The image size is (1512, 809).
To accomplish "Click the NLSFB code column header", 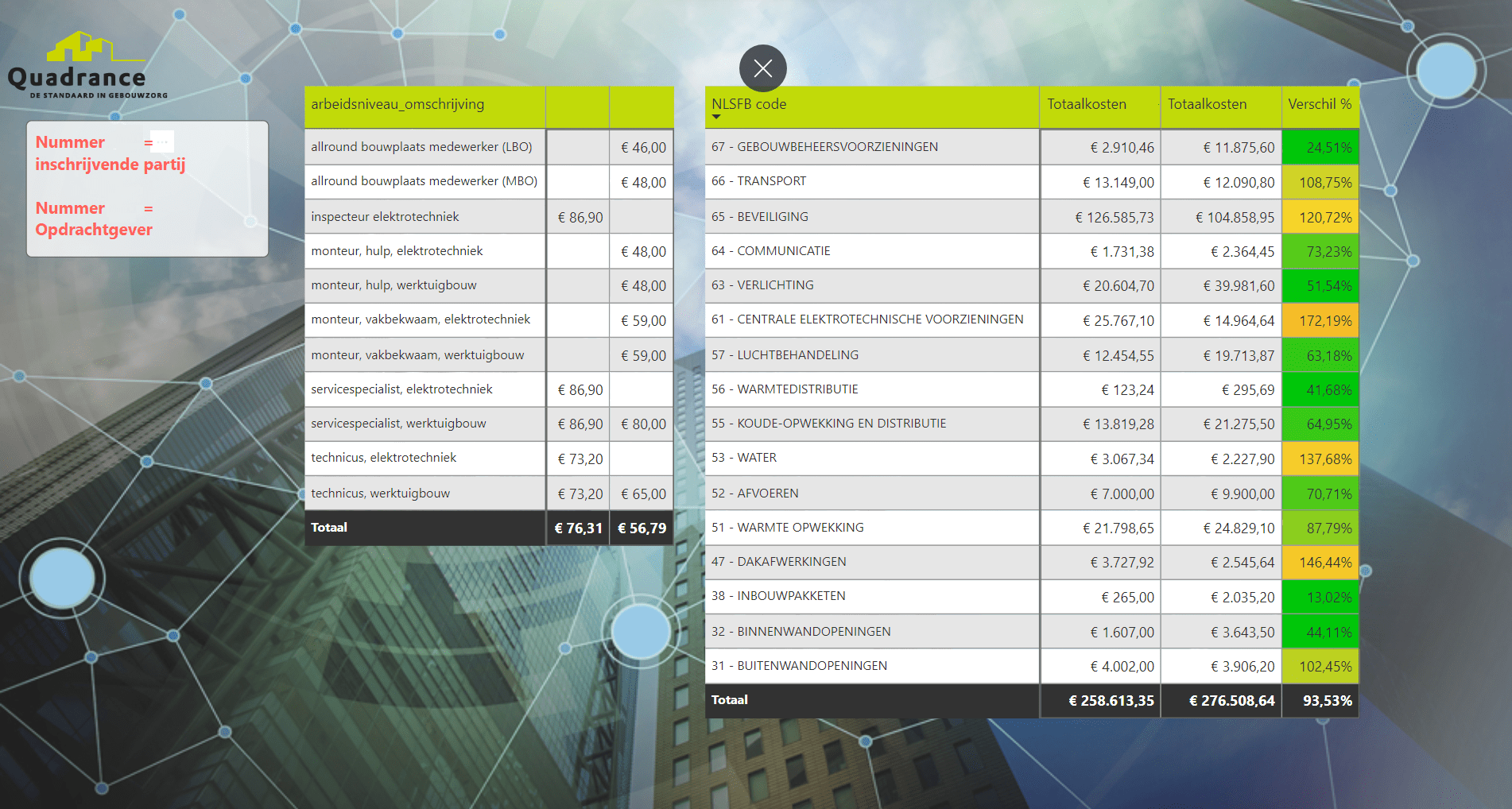I will pos(749,104).
